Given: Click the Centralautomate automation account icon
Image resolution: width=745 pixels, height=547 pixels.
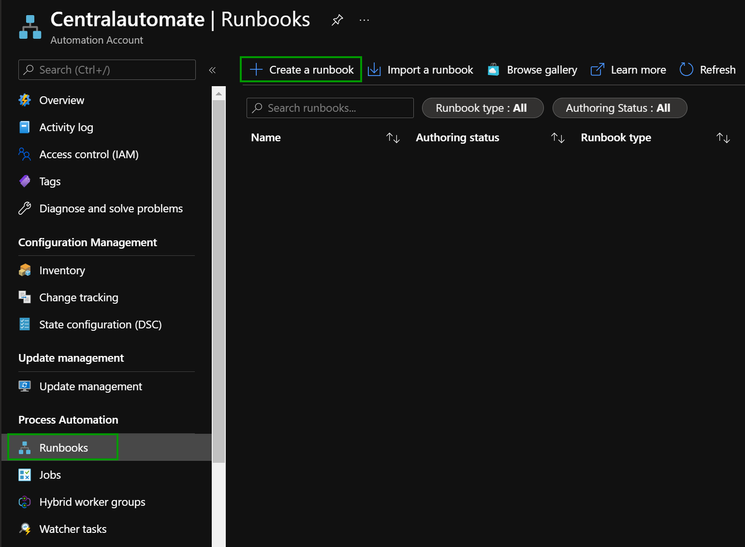Looking at the screenshot, I should pyautogui.click(x=30, y=27).
